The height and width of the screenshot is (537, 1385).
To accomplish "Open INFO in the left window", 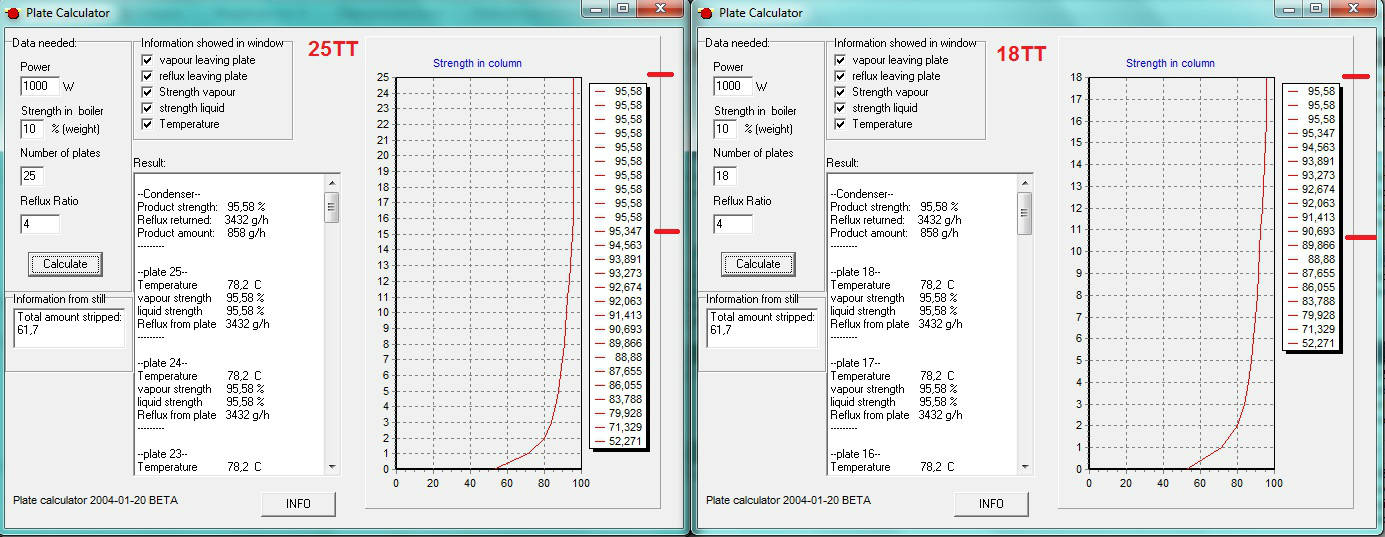I will click(298, 504).
